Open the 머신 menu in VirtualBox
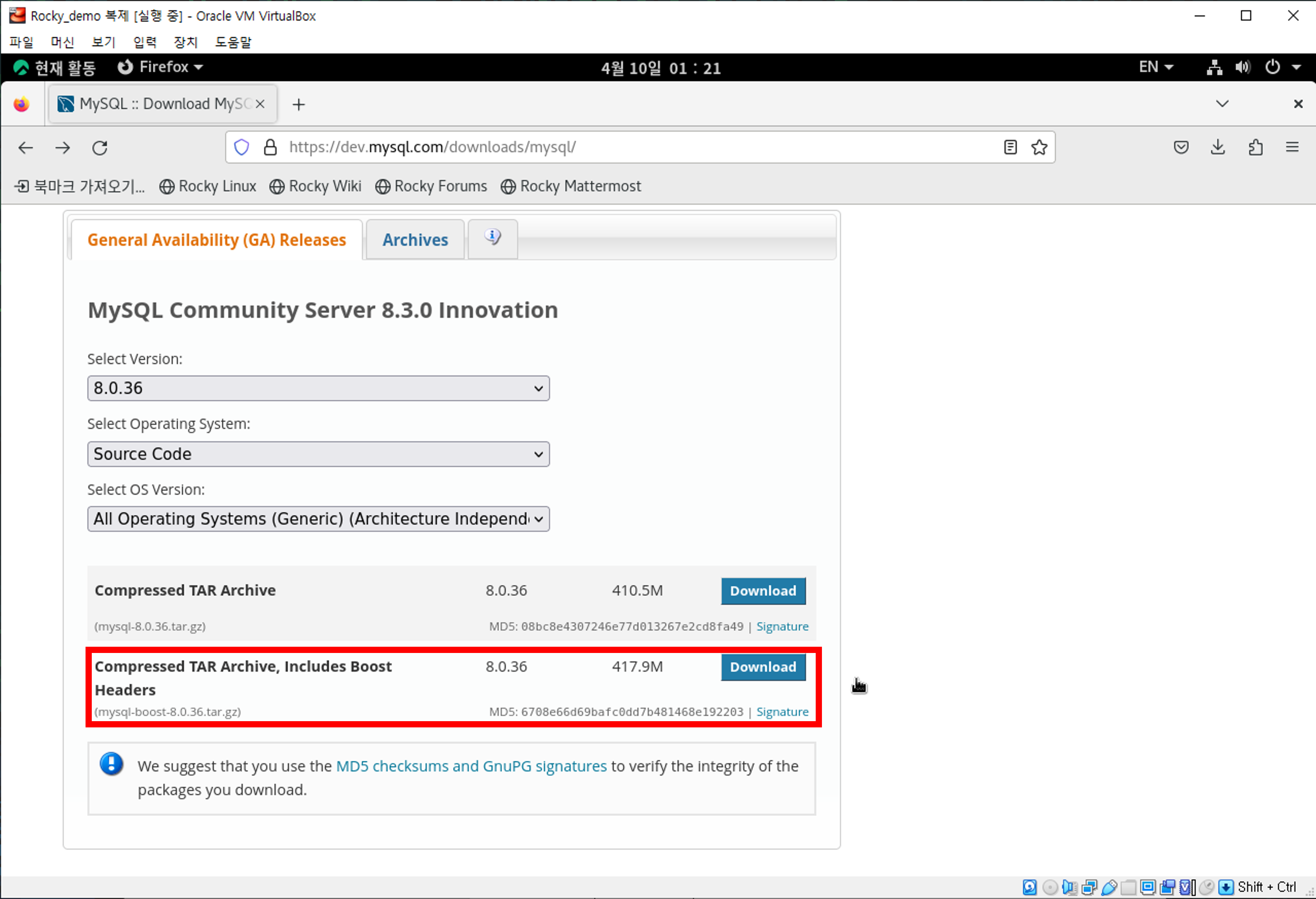The width and height of the screenshot is (1316, 899). point(62,42)
